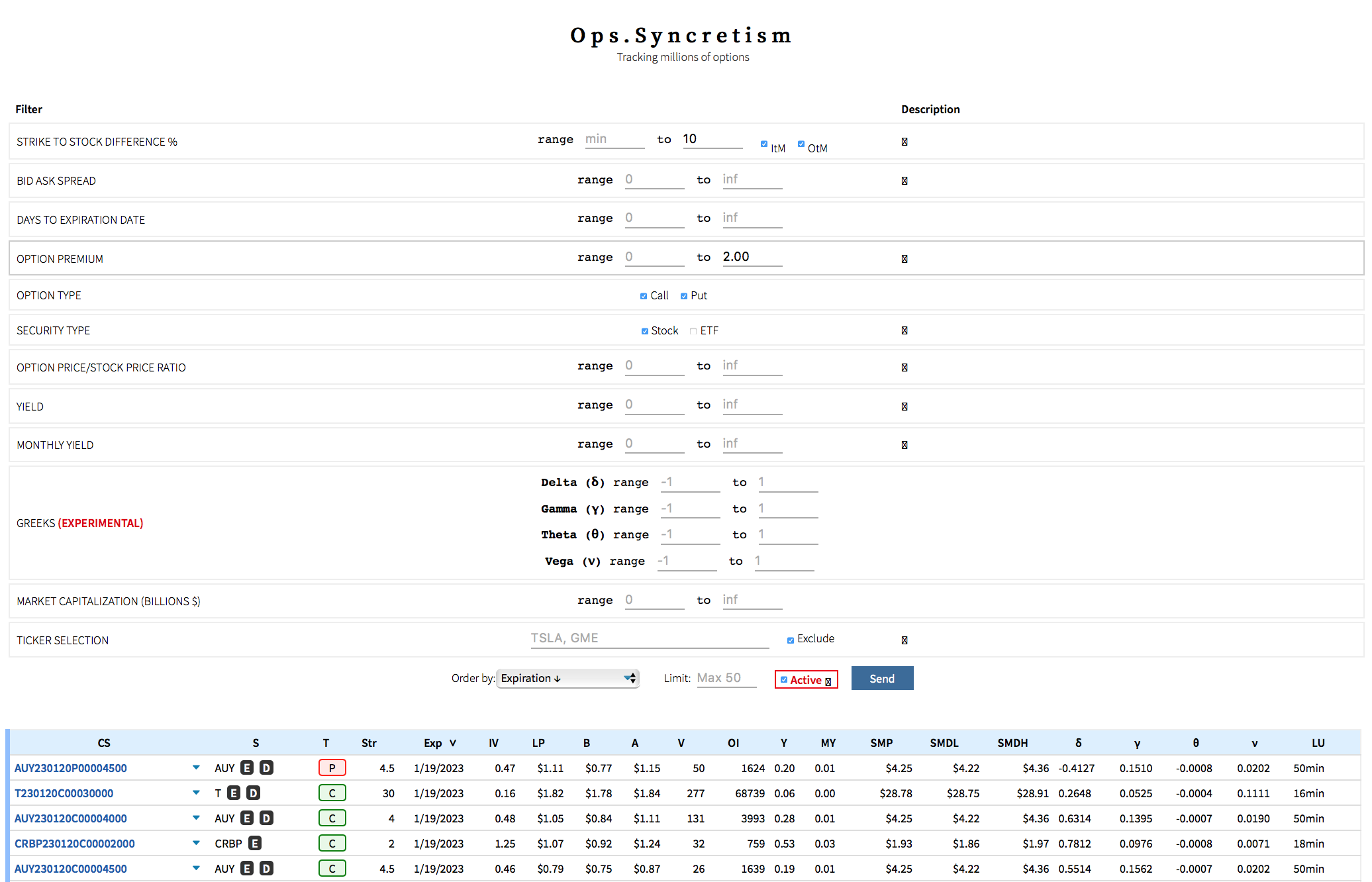Toggle the Exclude ticker checkbox
This screenshot has height=882, width=1372.
pyautogui.click(x=791, y=640)
